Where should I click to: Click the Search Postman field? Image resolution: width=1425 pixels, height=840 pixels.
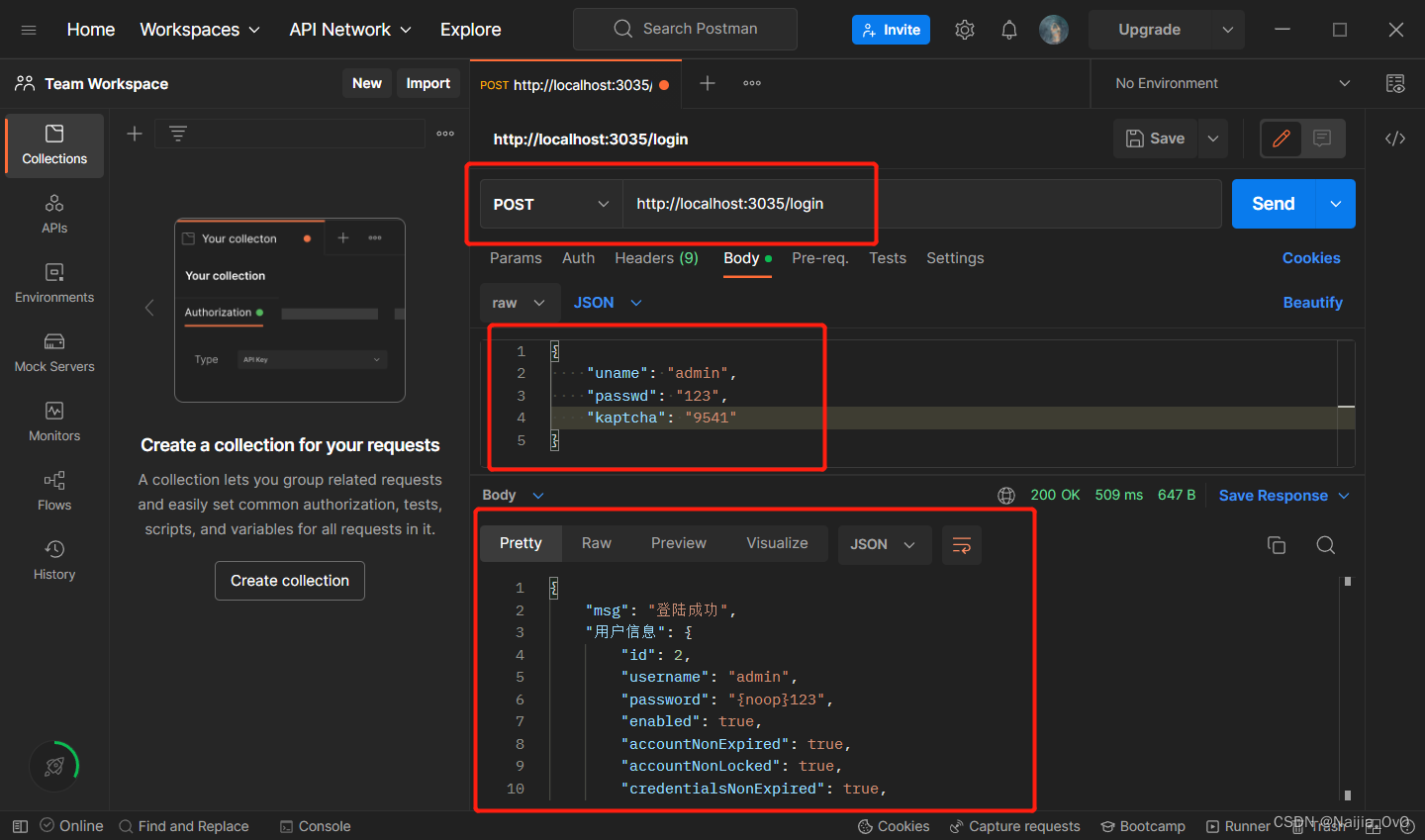685,29
